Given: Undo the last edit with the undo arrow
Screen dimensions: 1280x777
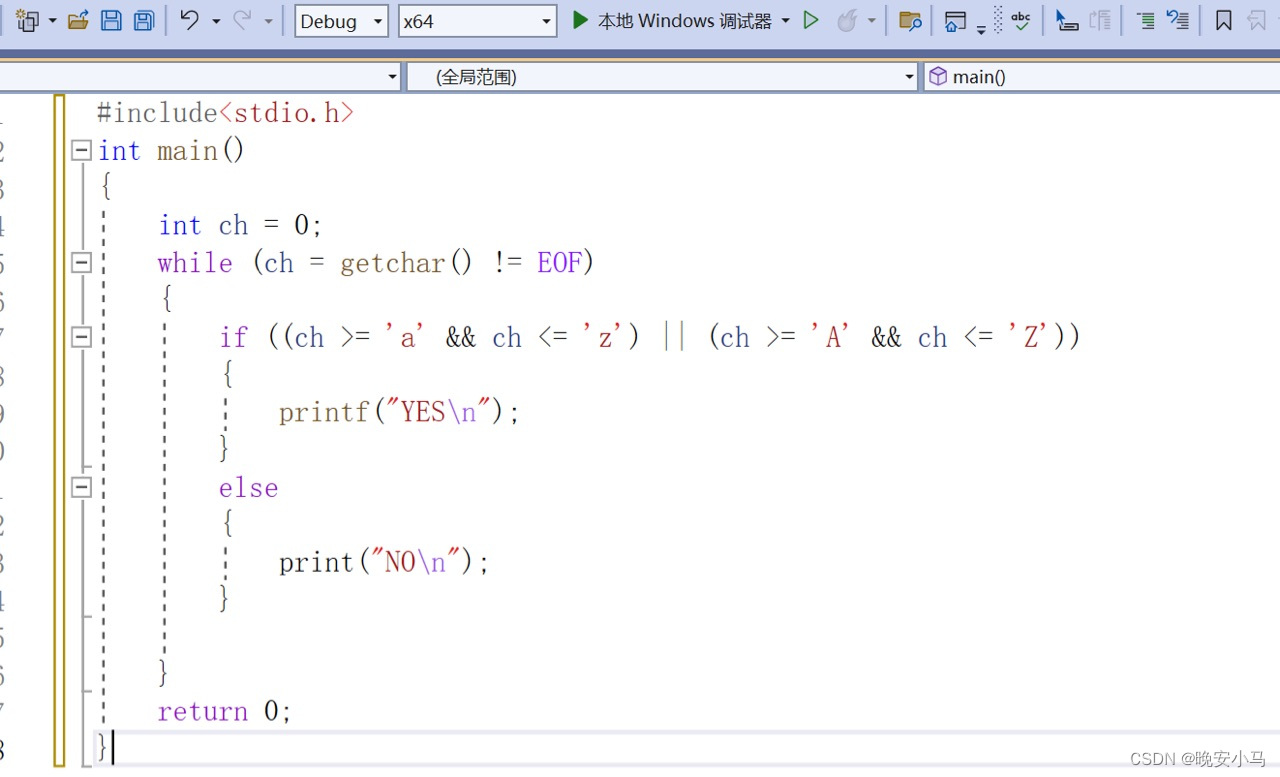Looking at the screenshot, I should (189, 20).
